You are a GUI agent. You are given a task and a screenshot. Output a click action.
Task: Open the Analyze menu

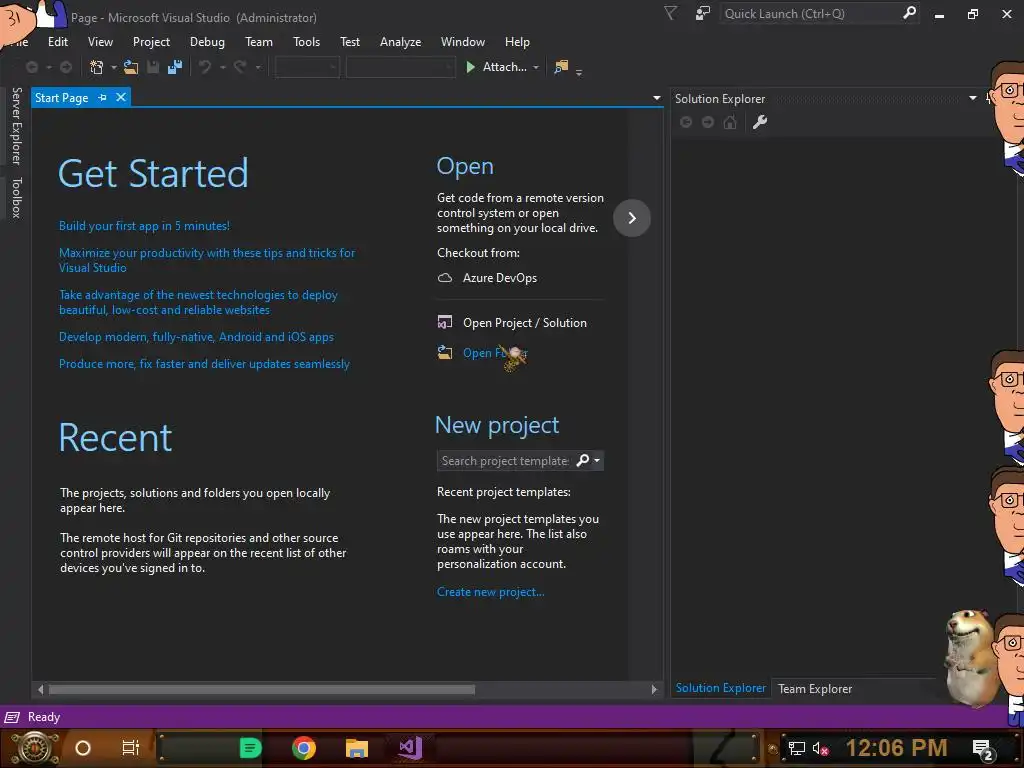point(400,42)
